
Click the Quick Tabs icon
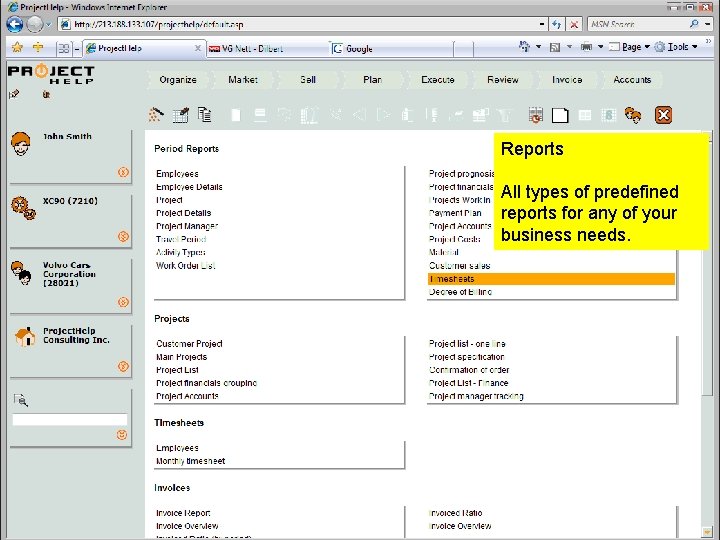[64, 48]
